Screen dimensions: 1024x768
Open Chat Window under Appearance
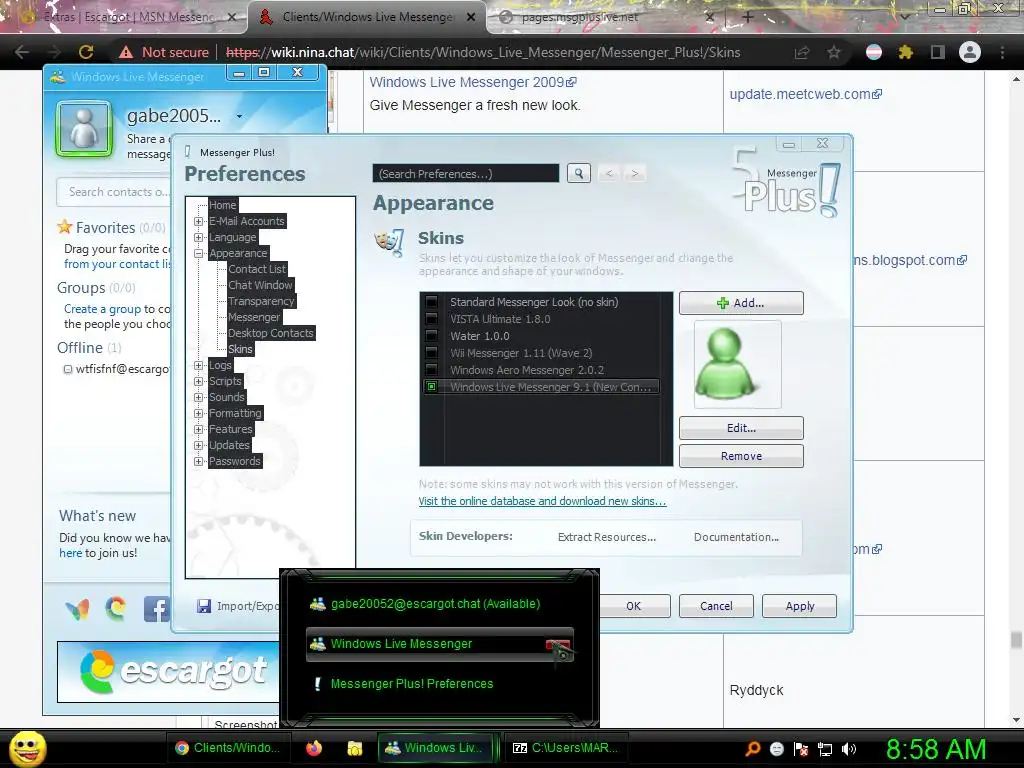(260, 285)
